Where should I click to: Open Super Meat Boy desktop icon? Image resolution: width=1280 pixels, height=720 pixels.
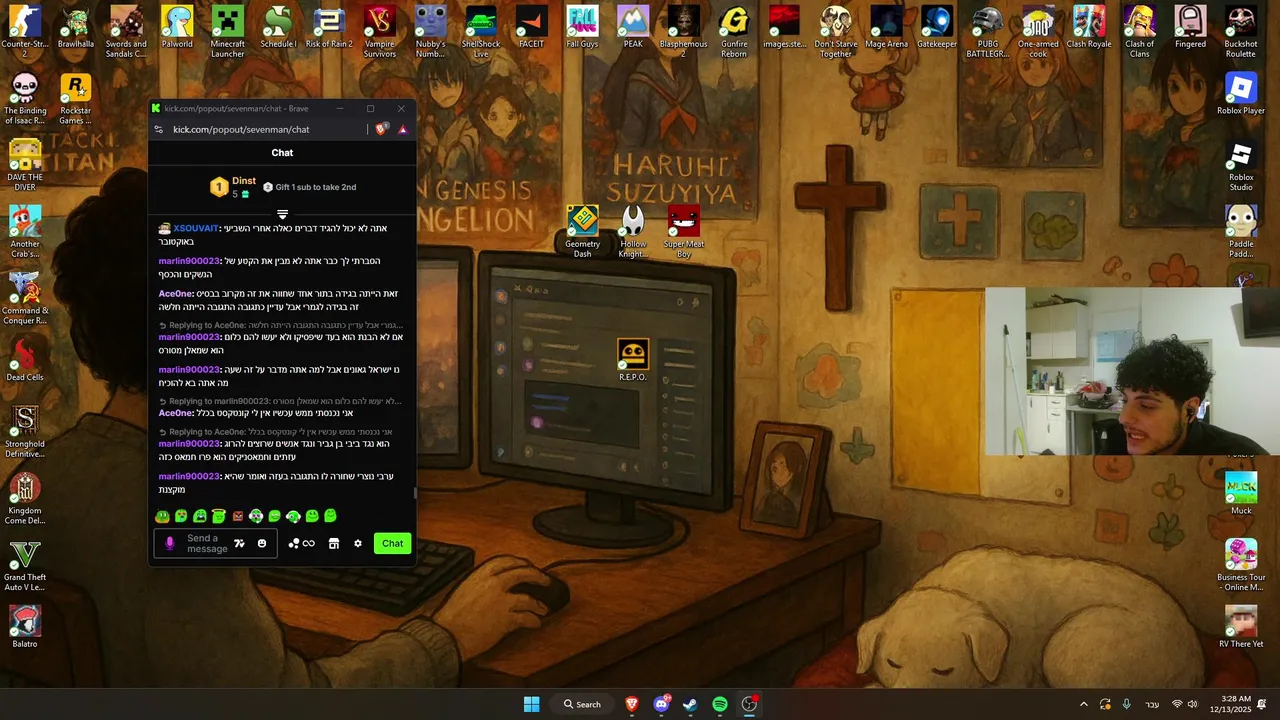[684, 231]
